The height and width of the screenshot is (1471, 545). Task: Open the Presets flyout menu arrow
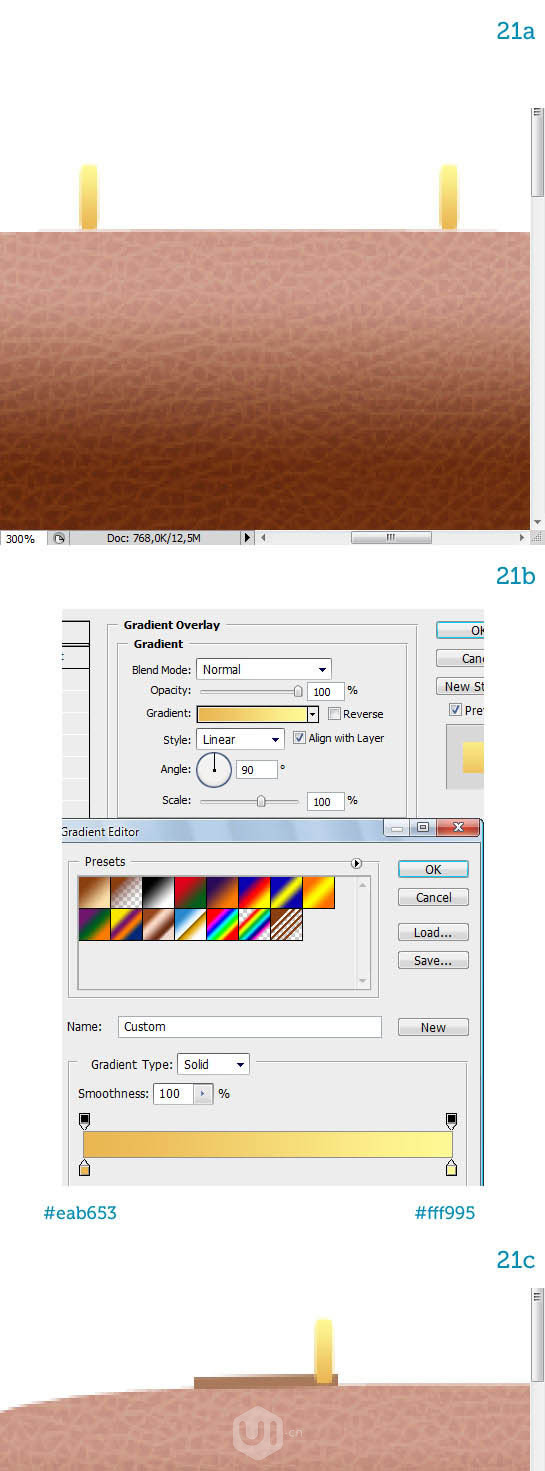tap(355, 863)
